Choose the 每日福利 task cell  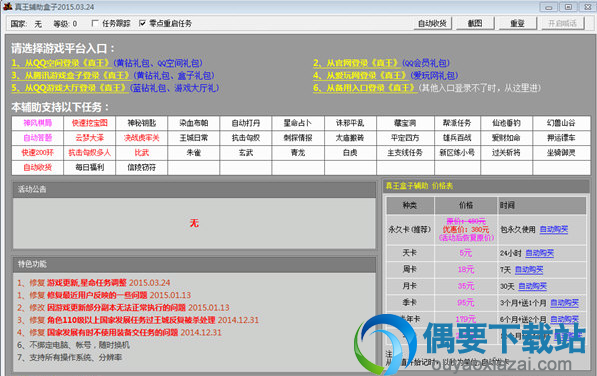coord(89,167)
